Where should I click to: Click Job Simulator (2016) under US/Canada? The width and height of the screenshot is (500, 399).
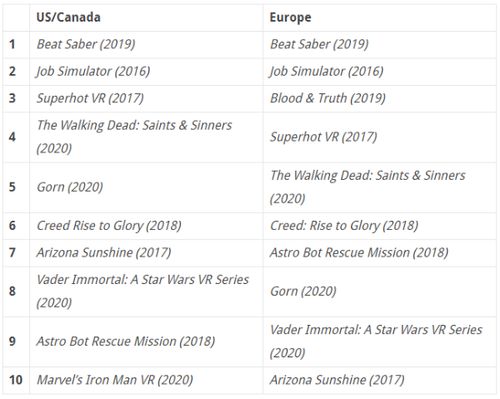point(93,71)
